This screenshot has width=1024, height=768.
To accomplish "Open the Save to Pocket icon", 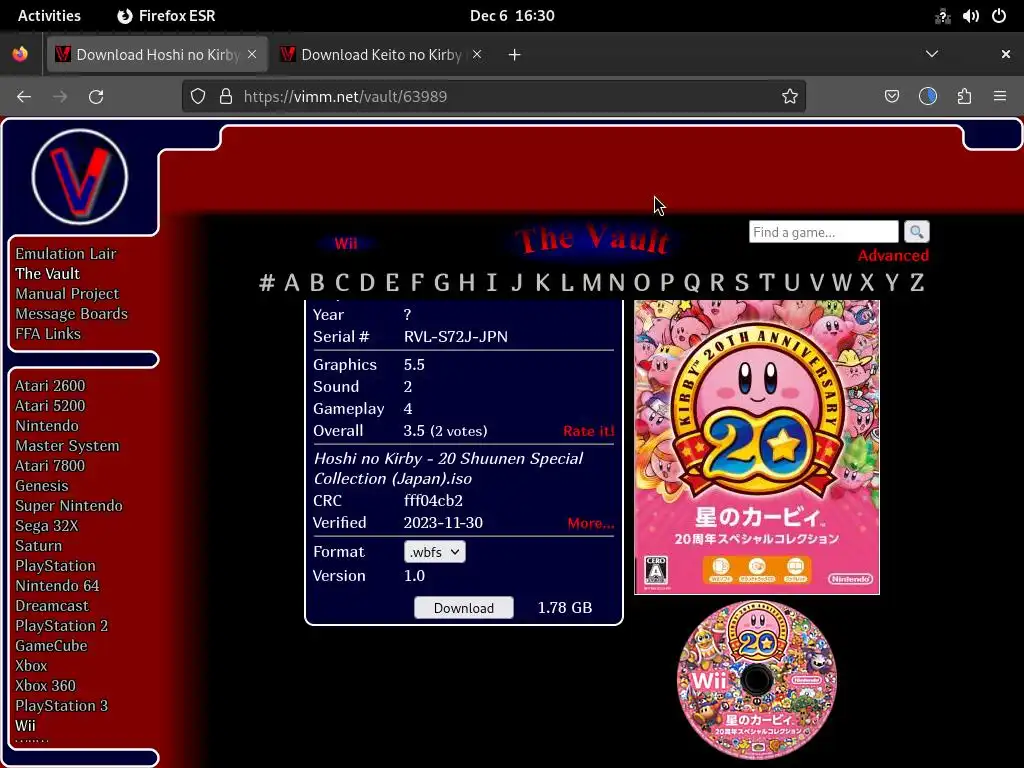I will coord(891,97).
